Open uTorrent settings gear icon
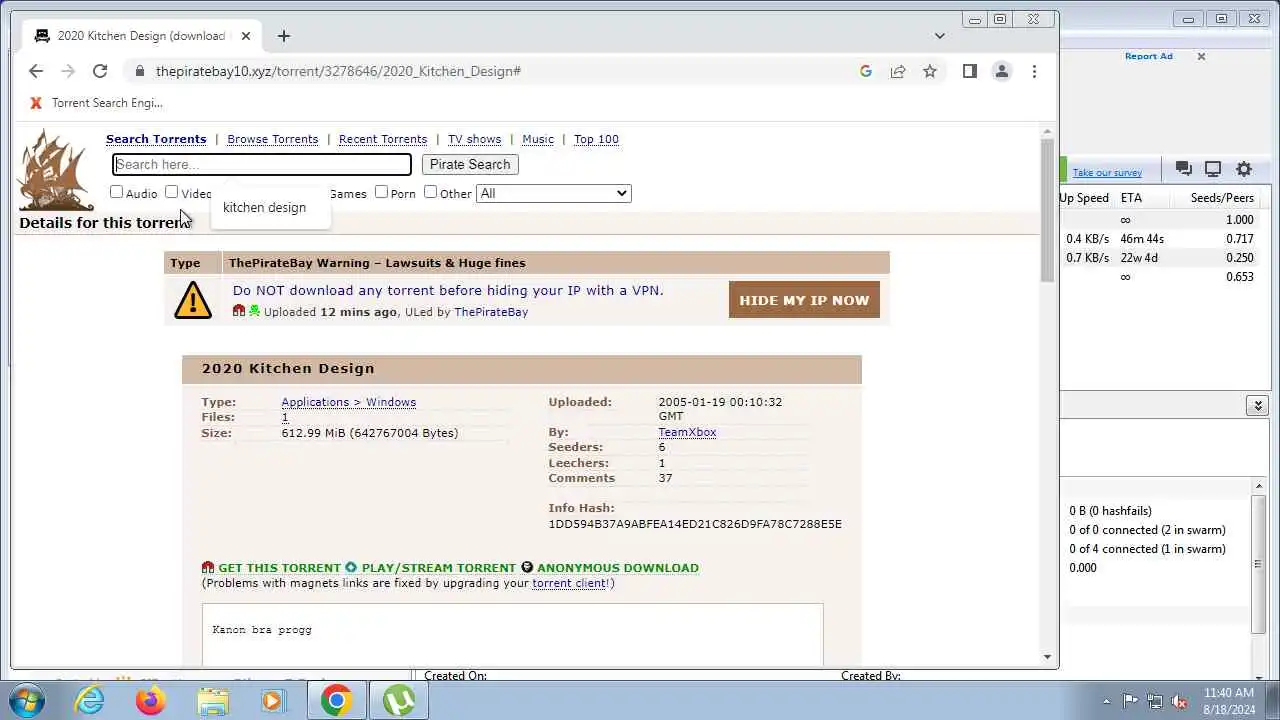1280x720 pixels. [x=1244, y=169]
